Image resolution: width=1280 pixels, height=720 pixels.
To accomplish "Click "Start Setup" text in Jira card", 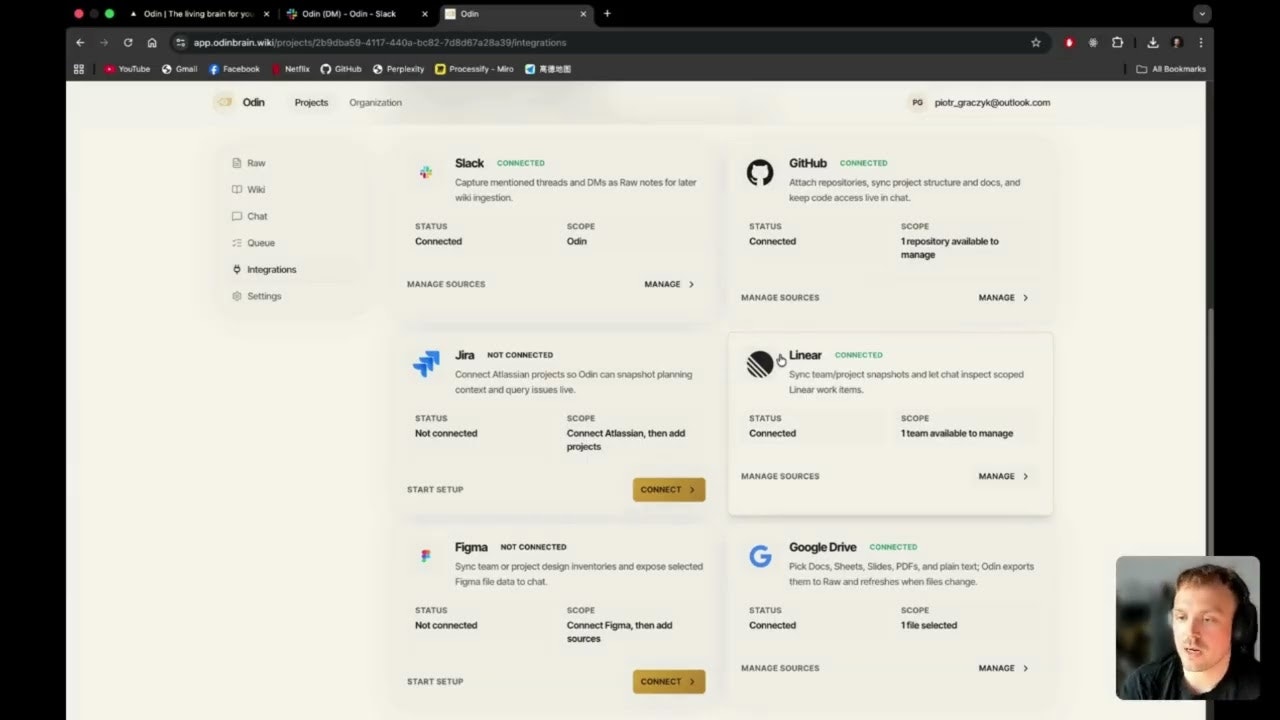I will point(435,489).
